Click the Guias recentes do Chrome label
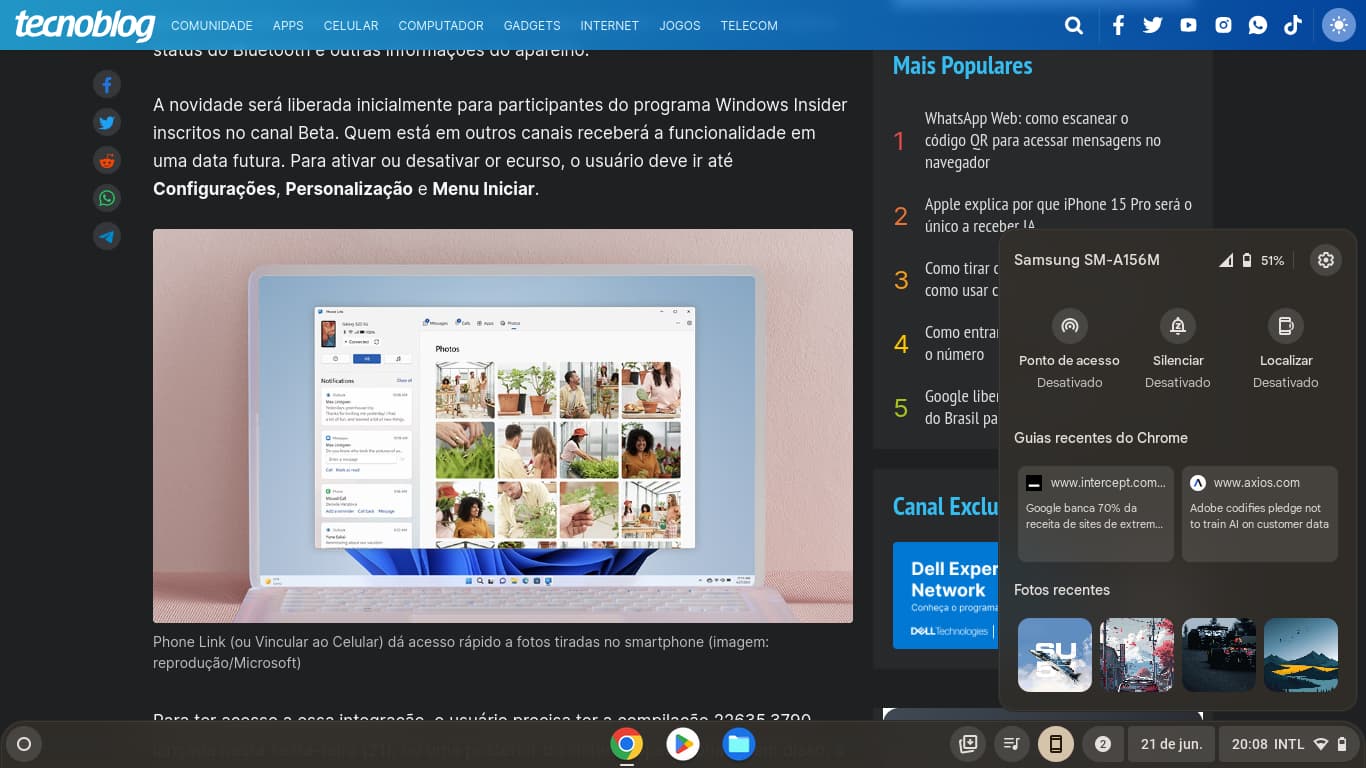The image size is (1366, 768). click(1101, 438)
